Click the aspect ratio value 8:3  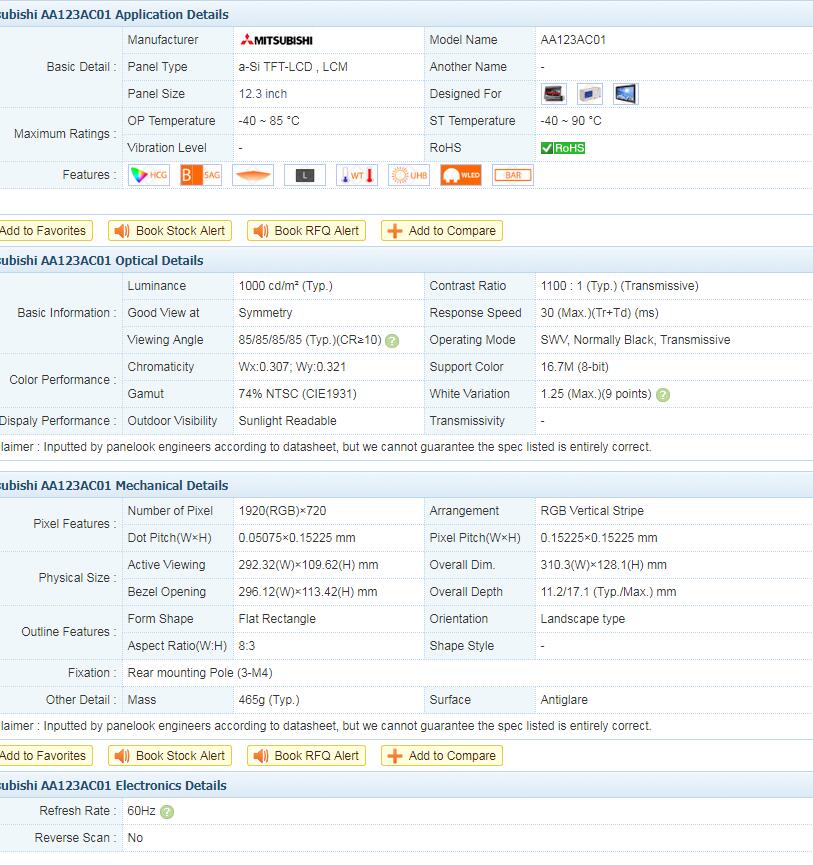click(x=247, y=646)
